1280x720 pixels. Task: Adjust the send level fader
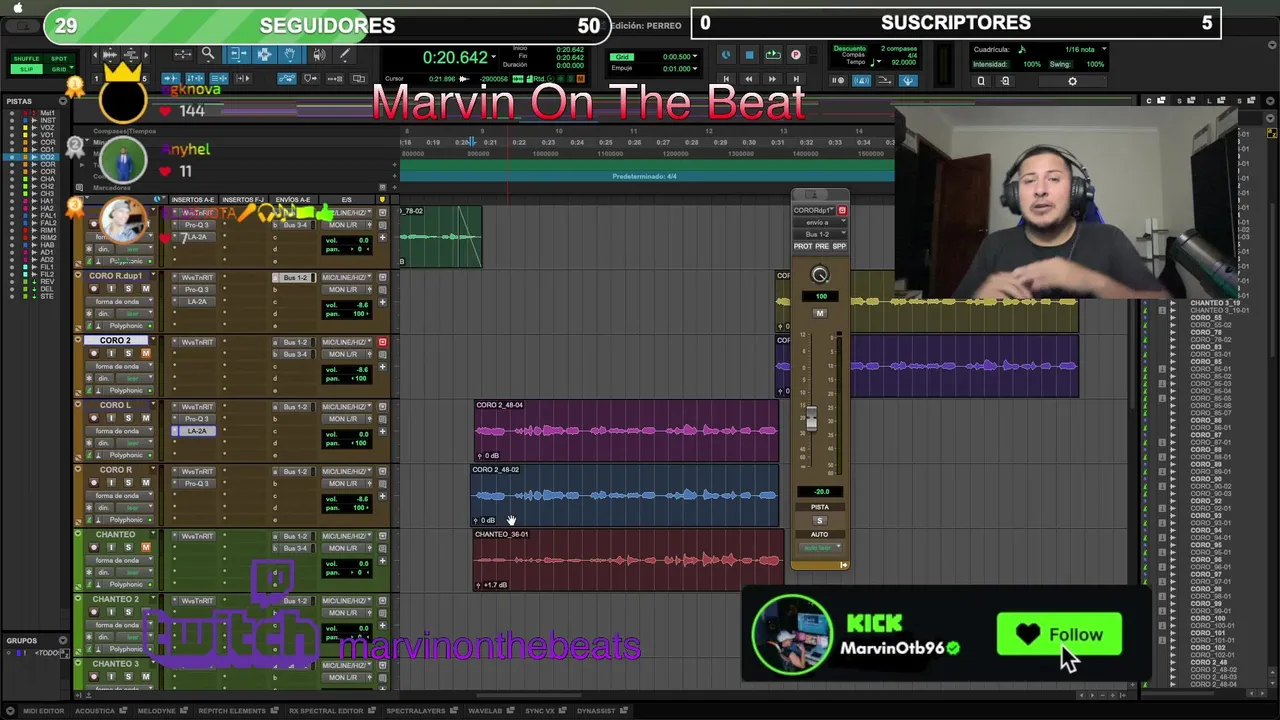pyautogui.click(x=811, y=419)
